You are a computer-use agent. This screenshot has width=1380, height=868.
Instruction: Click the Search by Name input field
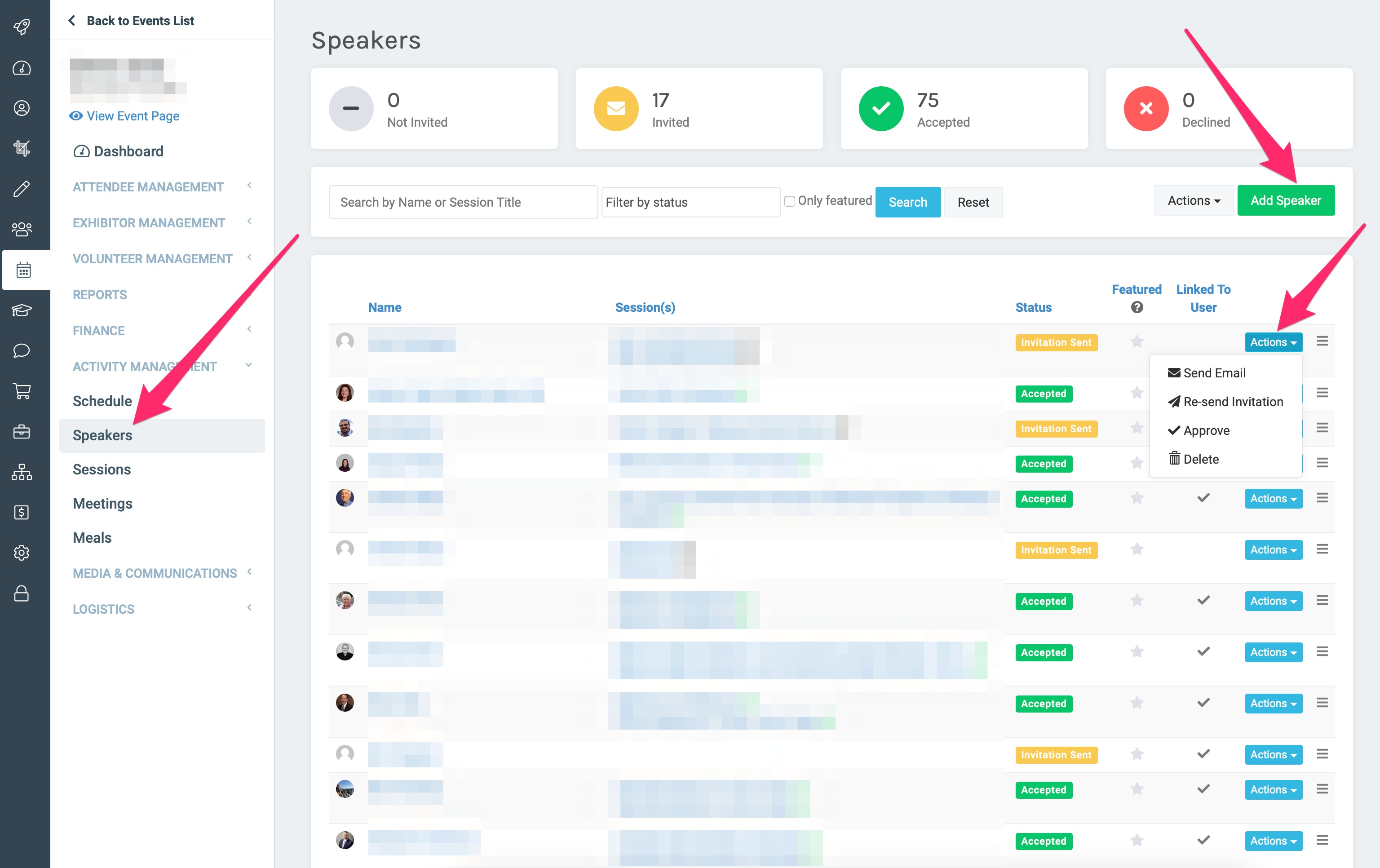coord(463,202)
